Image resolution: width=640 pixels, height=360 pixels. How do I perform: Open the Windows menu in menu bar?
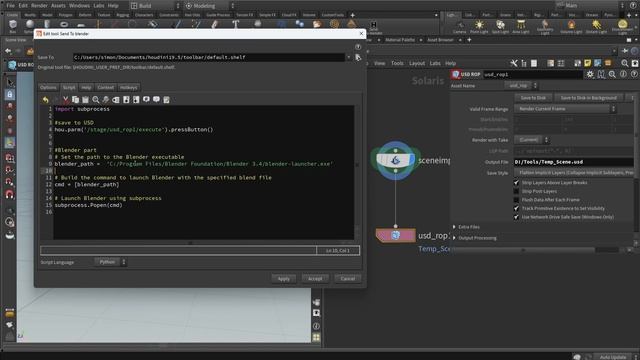(79, 6)
